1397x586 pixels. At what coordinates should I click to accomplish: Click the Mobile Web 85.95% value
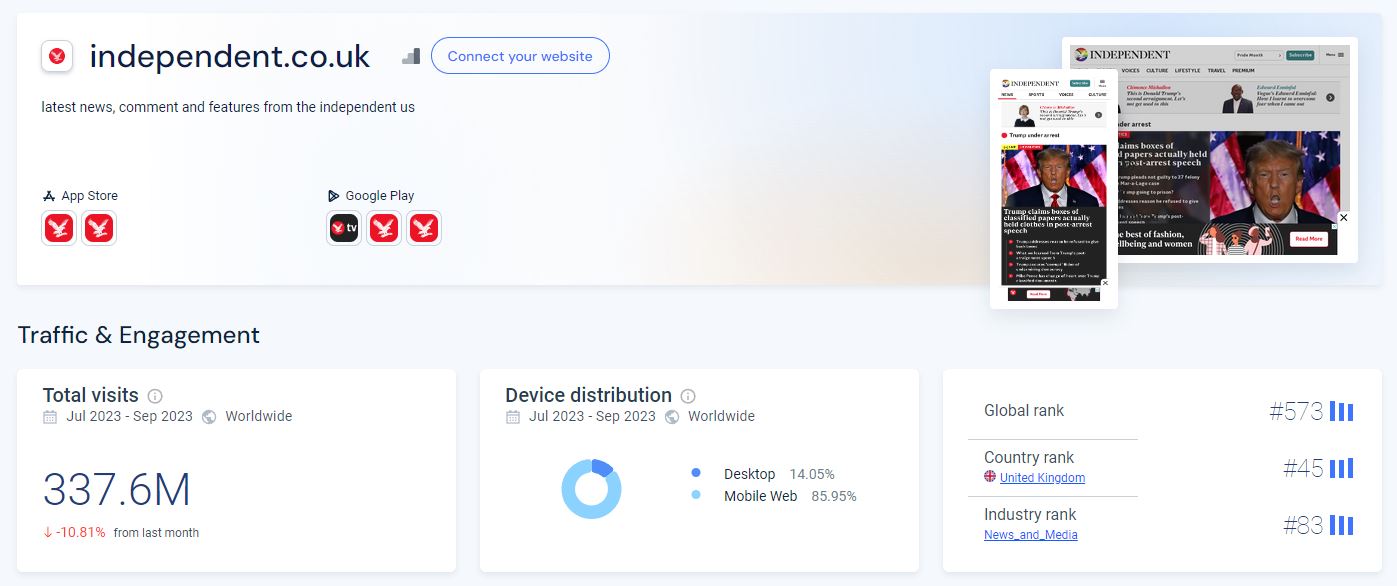[x=834, y=496]
